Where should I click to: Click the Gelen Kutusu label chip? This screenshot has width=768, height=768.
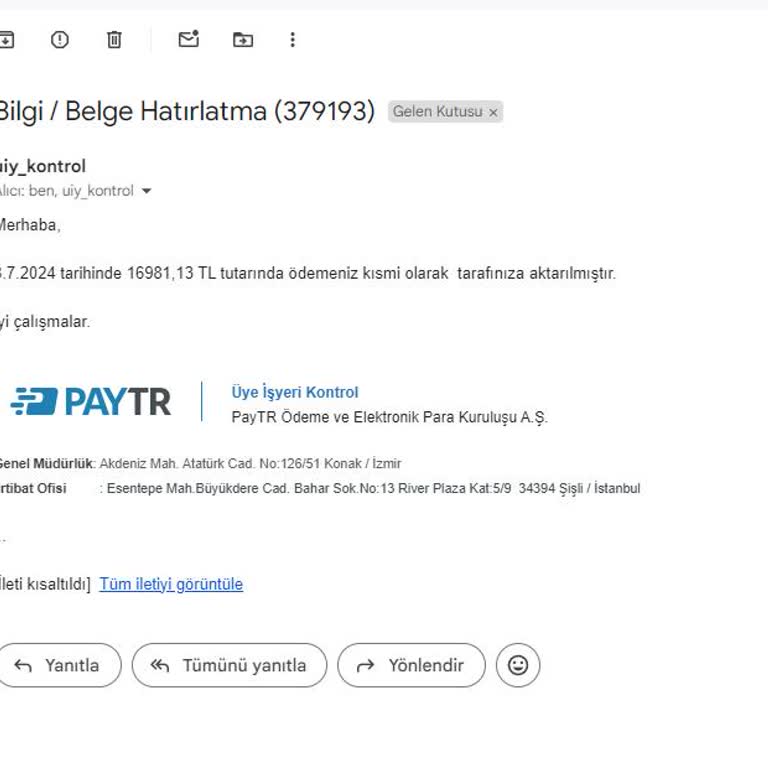click(445, 112)
